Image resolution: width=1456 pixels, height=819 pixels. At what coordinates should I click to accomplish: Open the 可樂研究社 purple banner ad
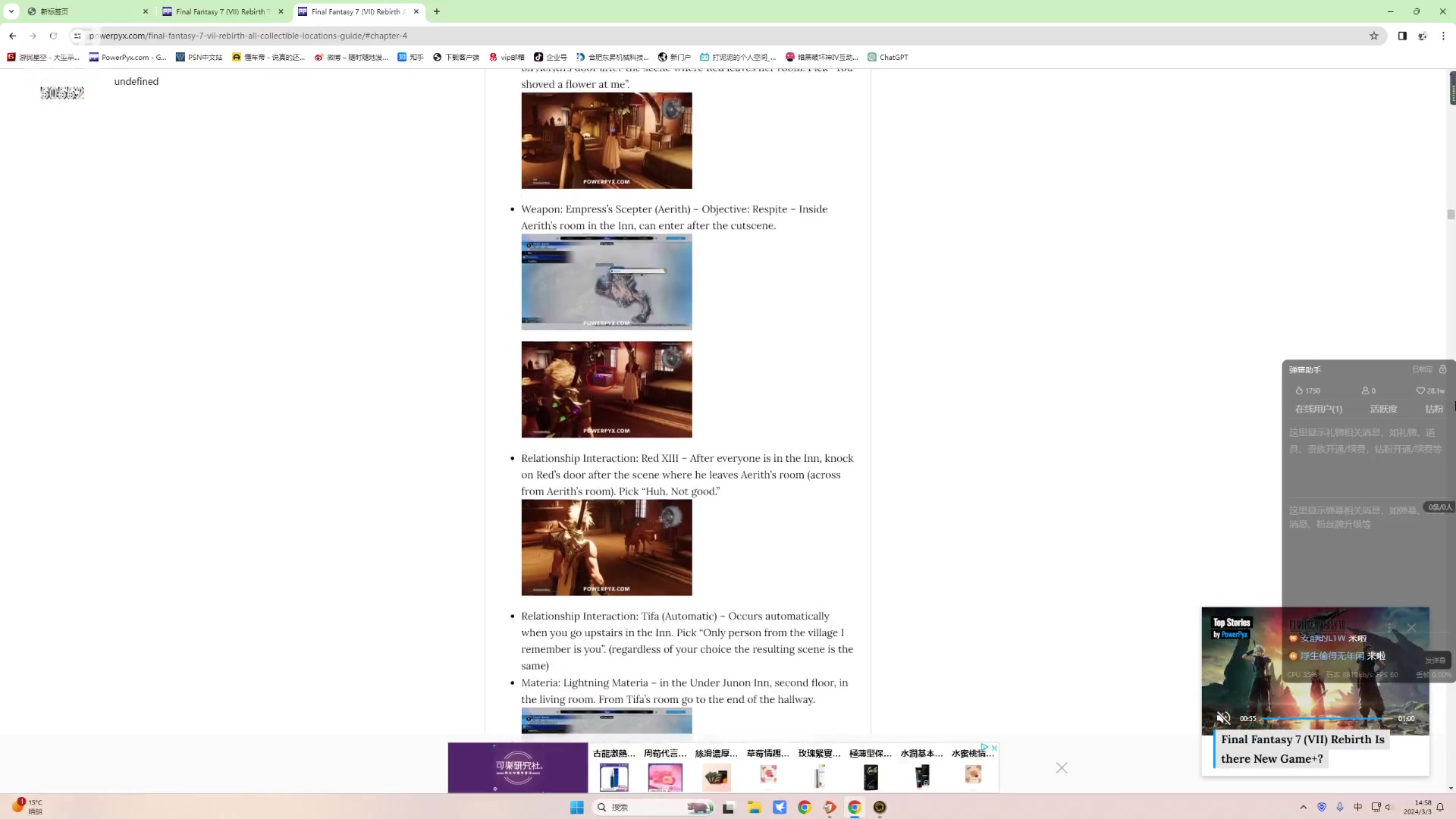click(x=518, y=767)
